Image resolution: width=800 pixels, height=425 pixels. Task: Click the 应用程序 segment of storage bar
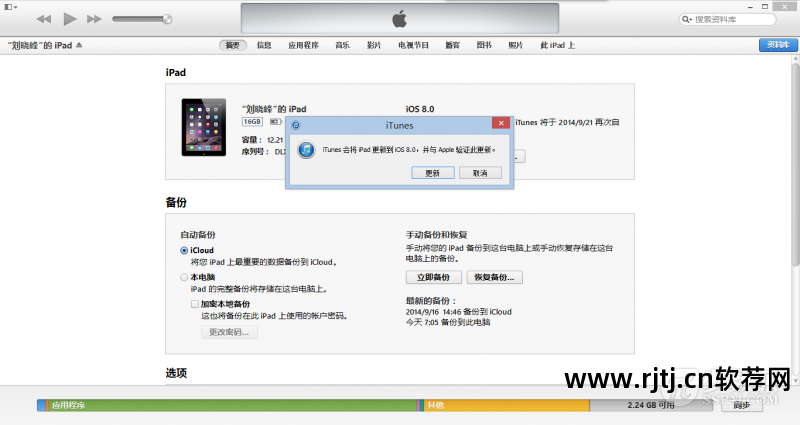[x=233, y=406]
